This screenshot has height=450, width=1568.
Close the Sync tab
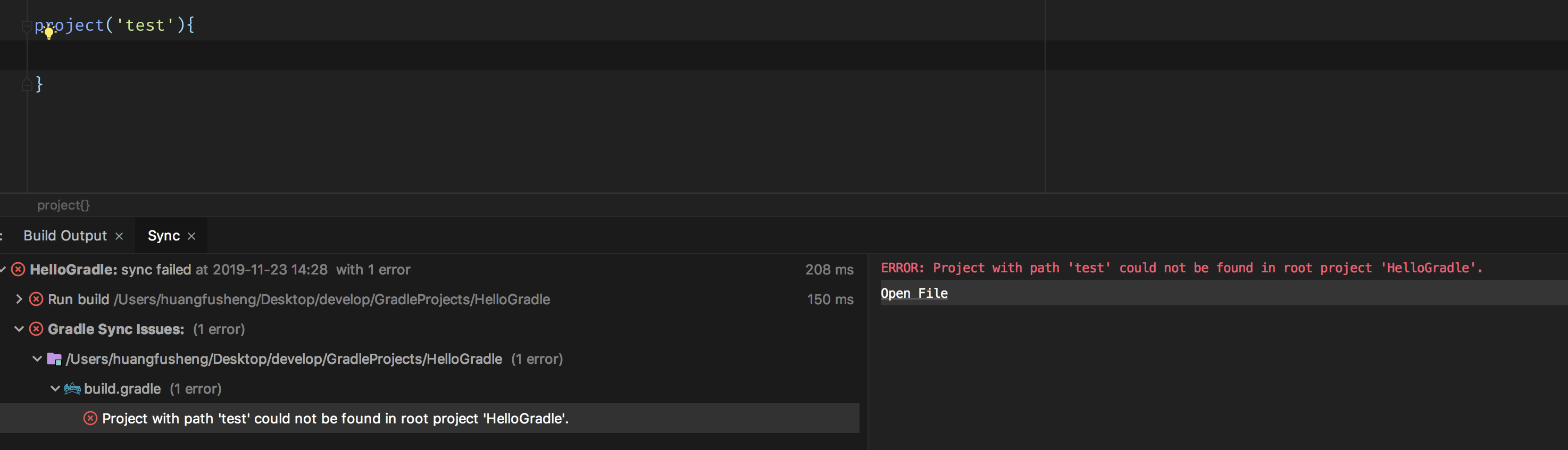[191, 236]
